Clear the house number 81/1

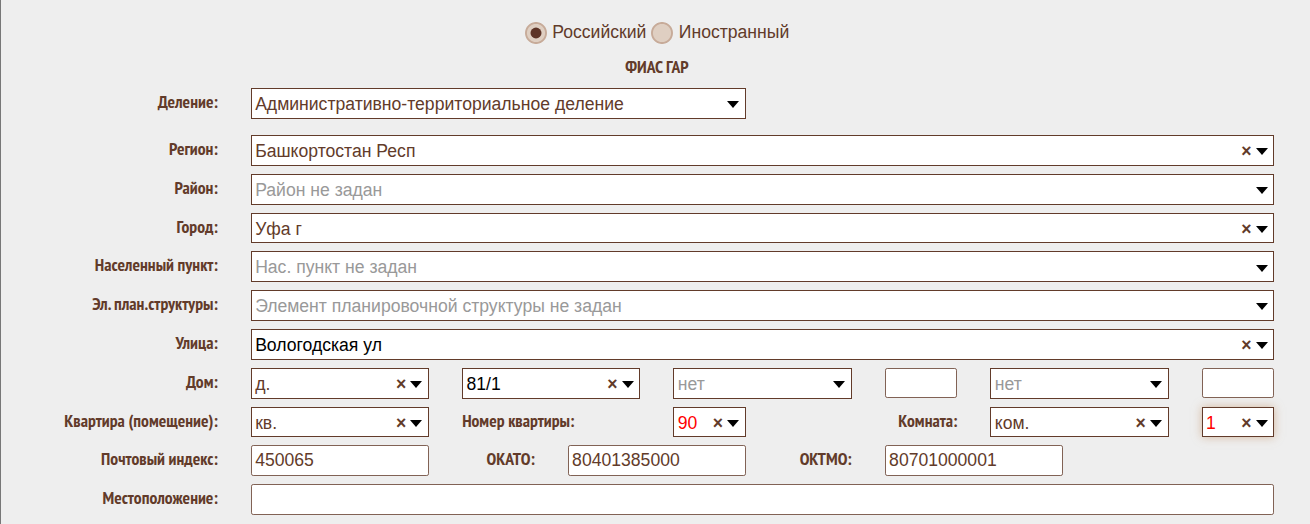(x=612, y=384)
